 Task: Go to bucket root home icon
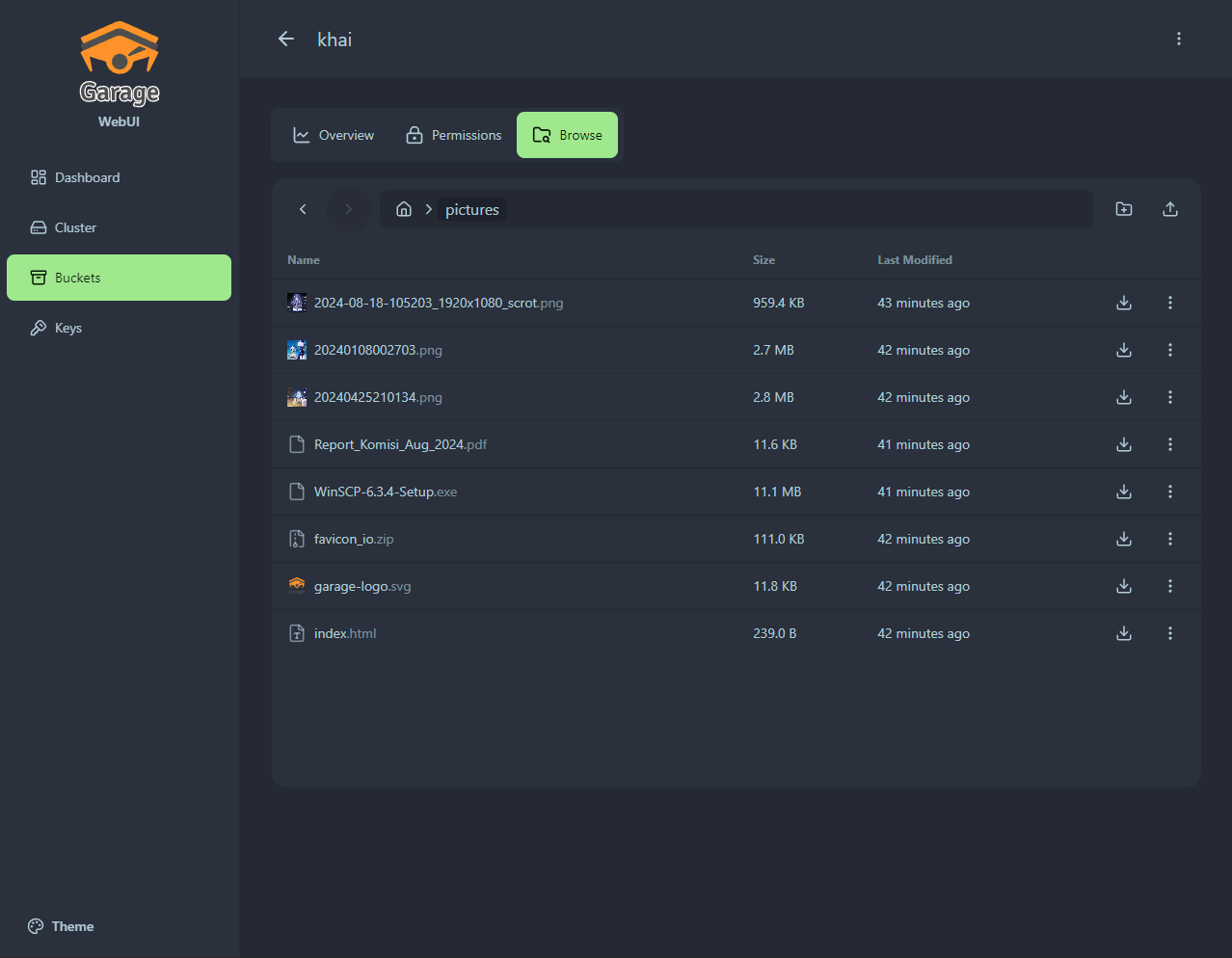(x=404, y=209)
